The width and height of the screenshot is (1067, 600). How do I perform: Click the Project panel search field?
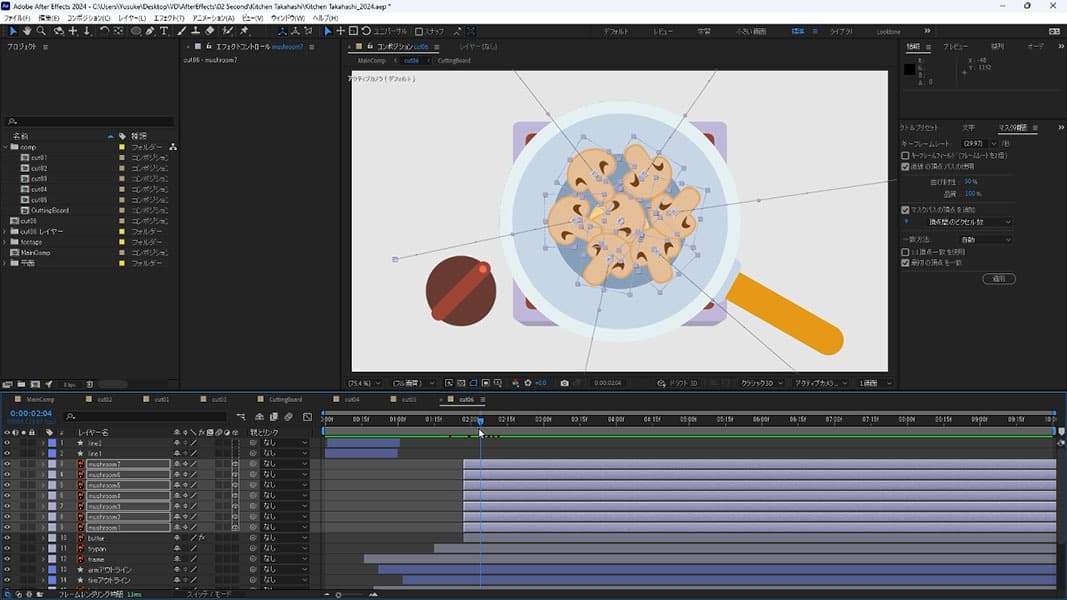pyautogui.click(x=90, y=122)
